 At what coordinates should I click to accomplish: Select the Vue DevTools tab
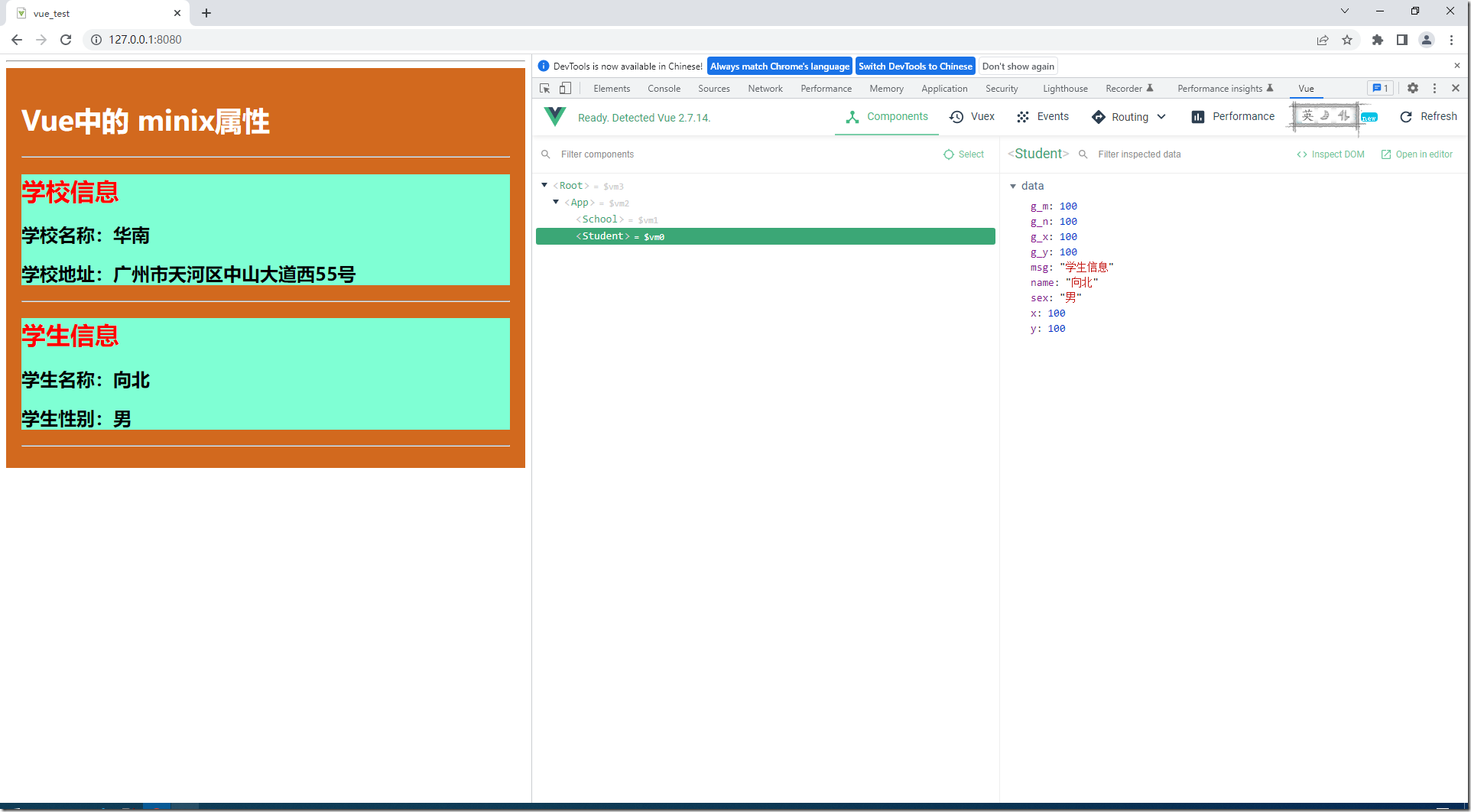[x=1306, y=89]
